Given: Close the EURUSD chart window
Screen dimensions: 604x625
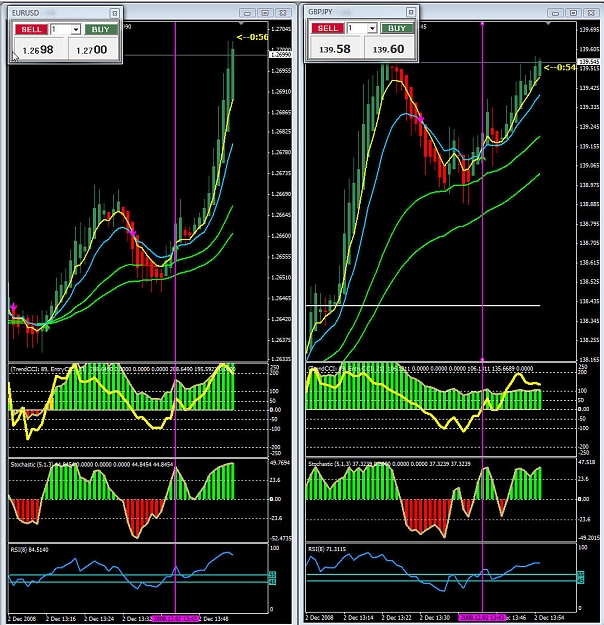Looking at the screenshot, I should (283, 13).
